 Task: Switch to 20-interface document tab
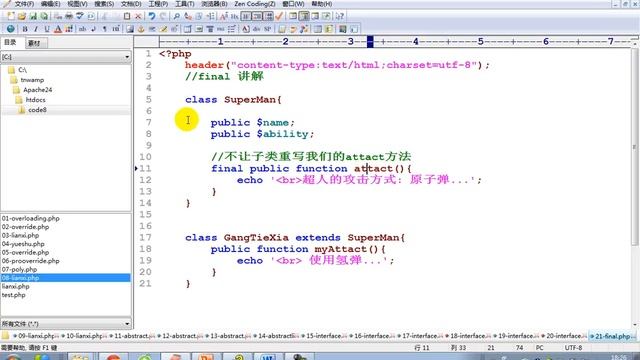click(x=564, y=336)
